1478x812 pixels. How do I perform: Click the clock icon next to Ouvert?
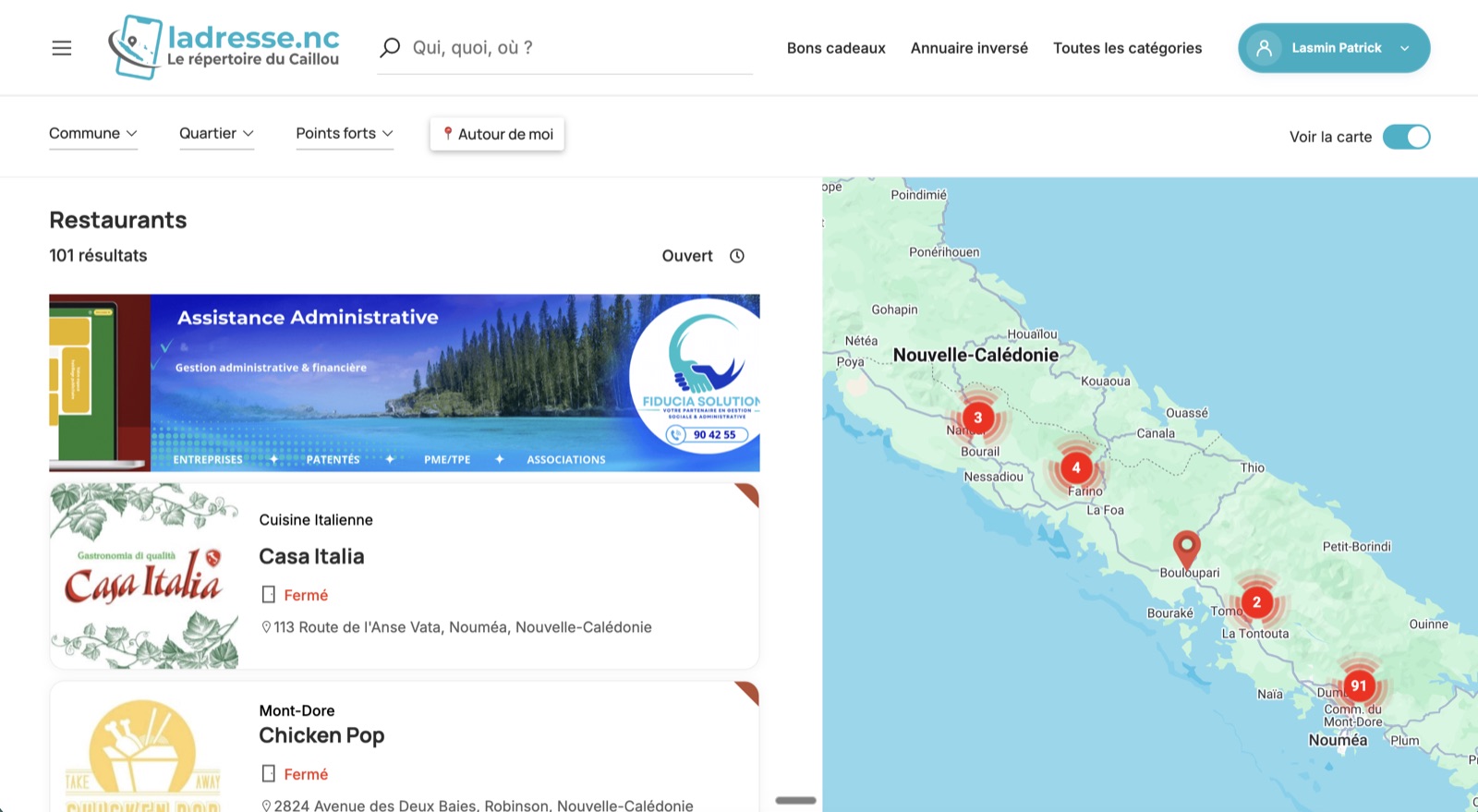click(737, 256)
